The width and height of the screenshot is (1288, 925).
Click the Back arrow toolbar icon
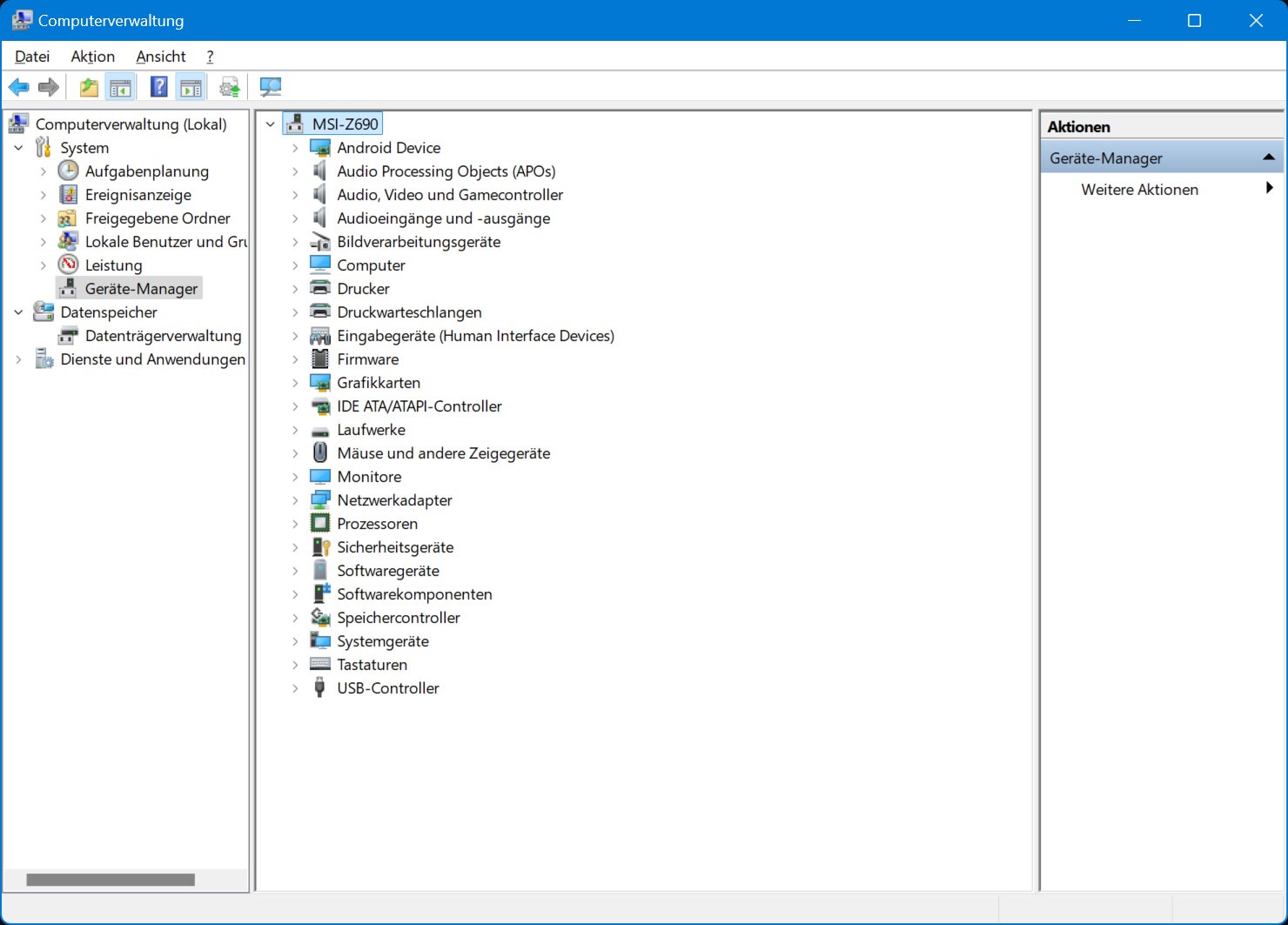(x=18, y=87)
